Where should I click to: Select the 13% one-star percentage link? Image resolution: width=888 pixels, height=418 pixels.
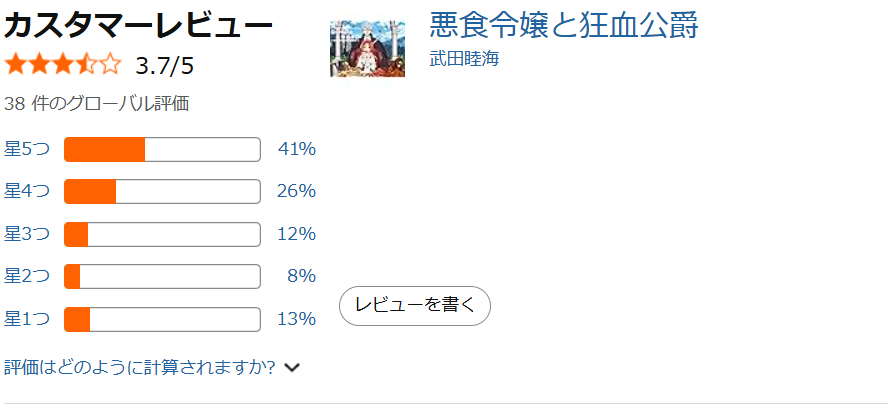coord(297,319)
